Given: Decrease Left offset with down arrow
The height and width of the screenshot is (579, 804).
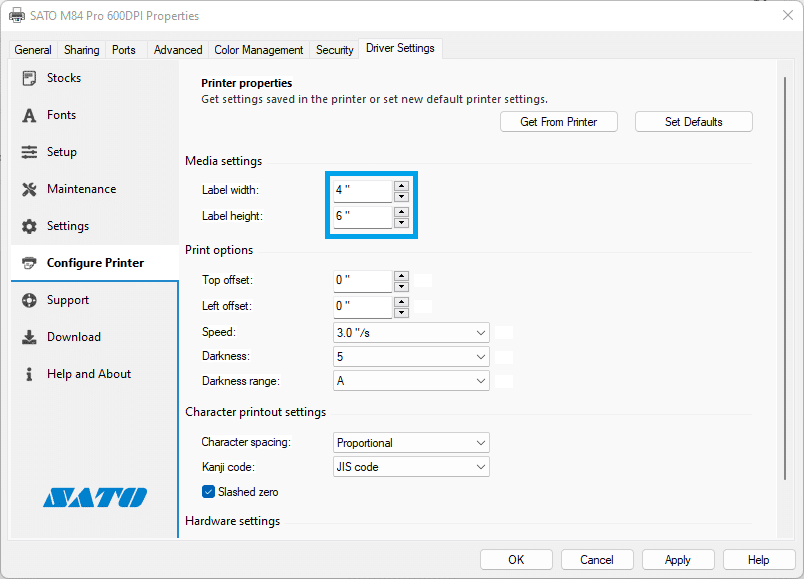Looking at the screenshot, I should point(401,312).
